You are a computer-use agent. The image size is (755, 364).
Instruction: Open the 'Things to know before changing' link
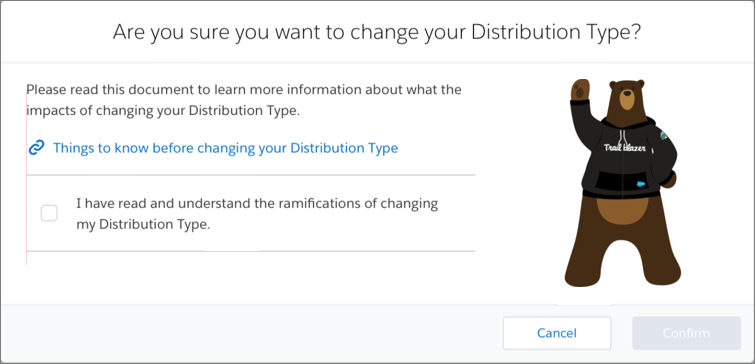click(x=225, y=148)
